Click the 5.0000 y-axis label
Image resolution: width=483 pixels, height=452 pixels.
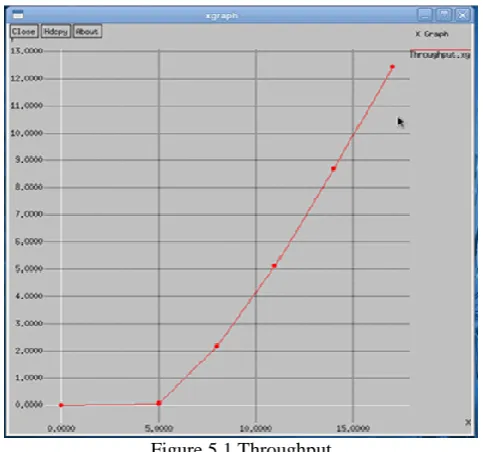pyautogui.click(x=29, y=269)
